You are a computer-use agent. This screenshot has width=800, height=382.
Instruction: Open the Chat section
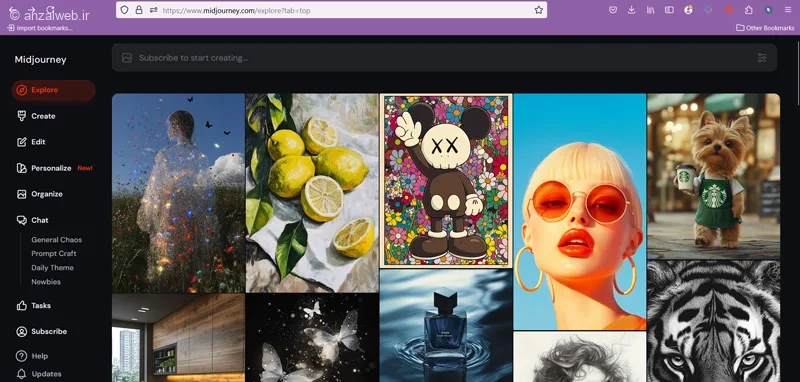(x=33, y=220)
